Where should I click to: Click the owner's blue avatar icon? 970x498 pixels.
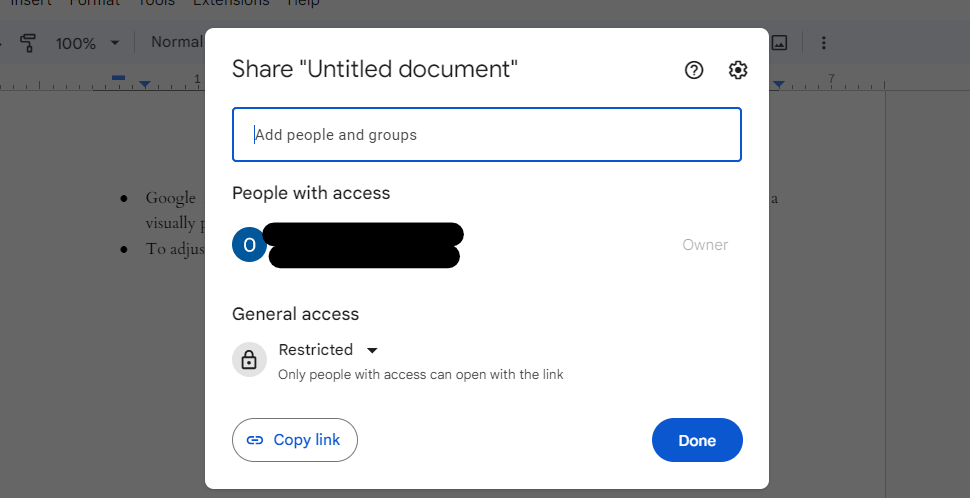tap(249, 245)
